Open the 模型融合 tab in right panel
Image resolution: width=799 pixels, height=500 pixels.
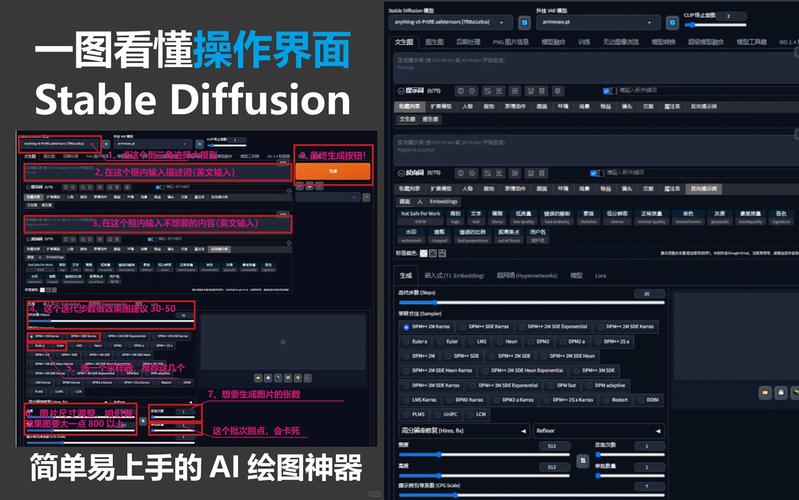coord(553,42)
